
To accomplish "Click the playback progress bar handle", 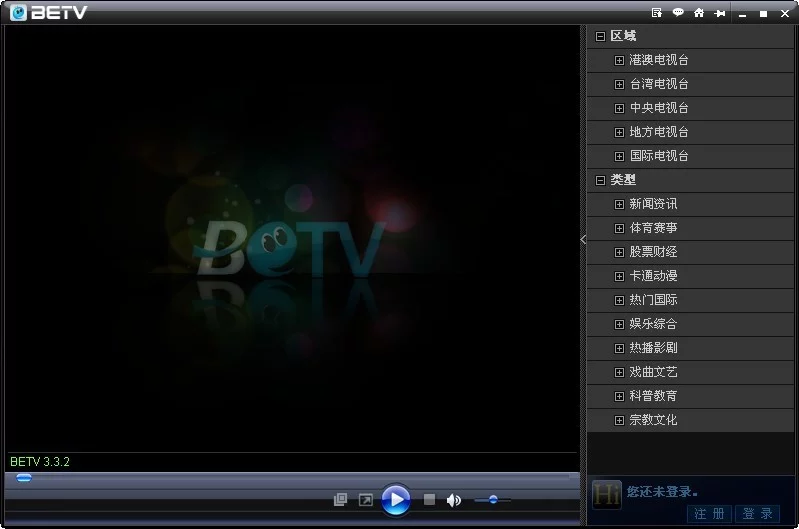I will click(24, 478).
